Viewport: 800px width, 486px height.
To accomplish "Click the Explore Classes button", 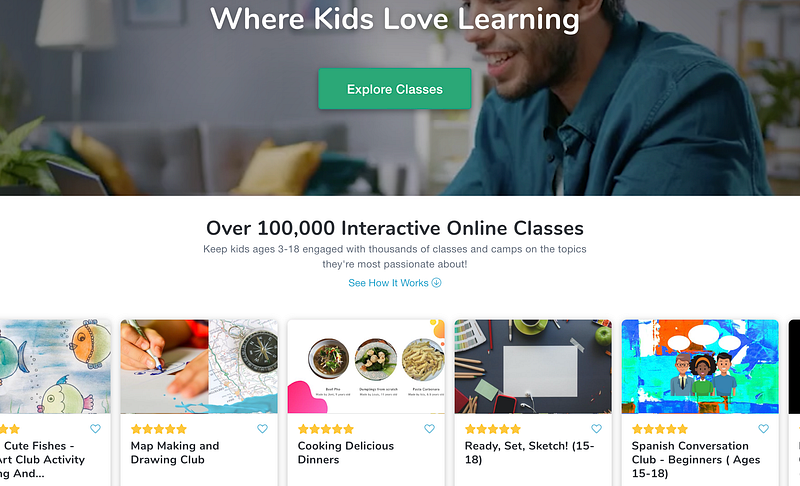I will [394, 89].
